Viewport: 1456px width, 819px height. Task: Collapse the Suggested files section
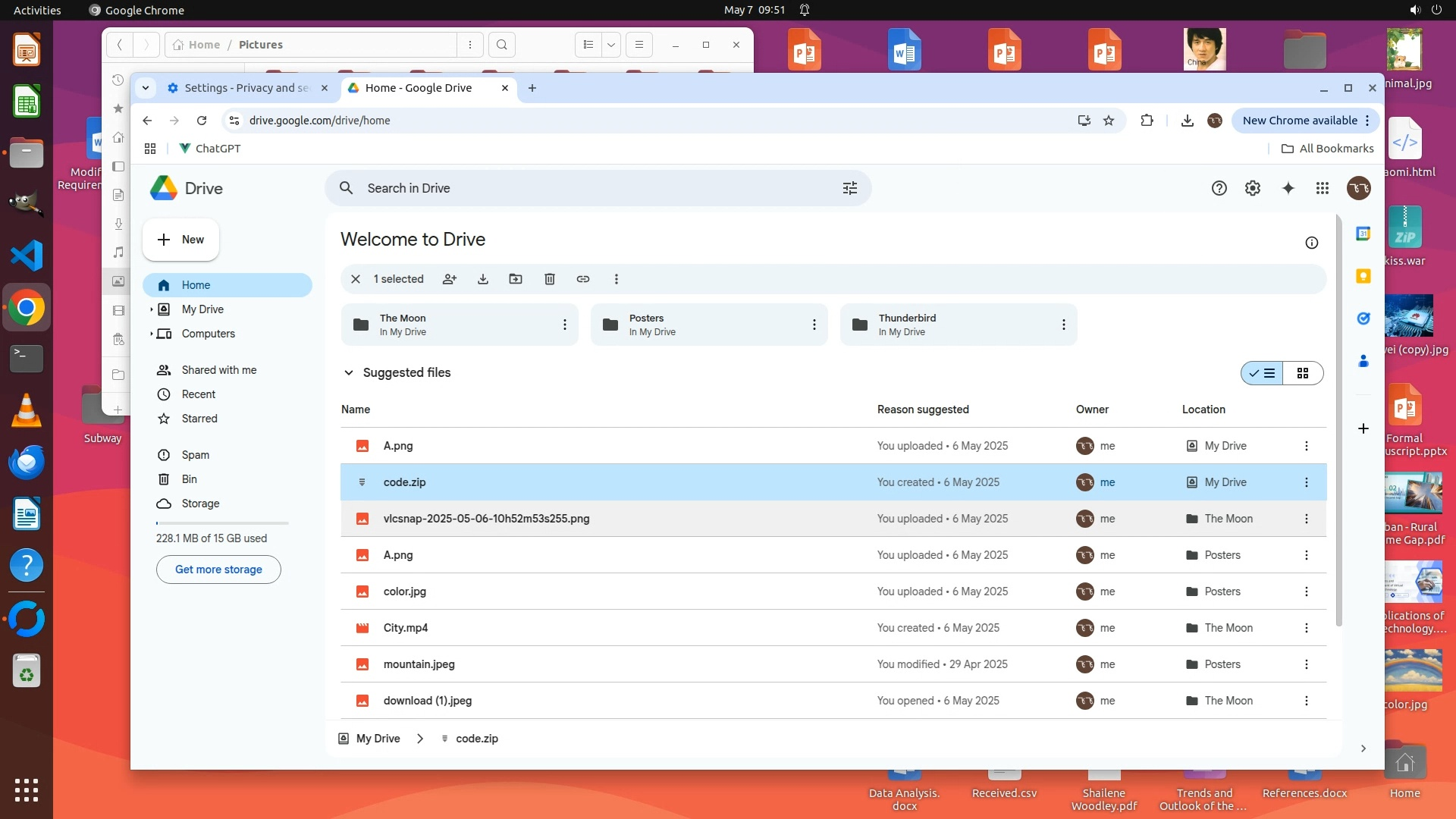(x=349, y=372)
